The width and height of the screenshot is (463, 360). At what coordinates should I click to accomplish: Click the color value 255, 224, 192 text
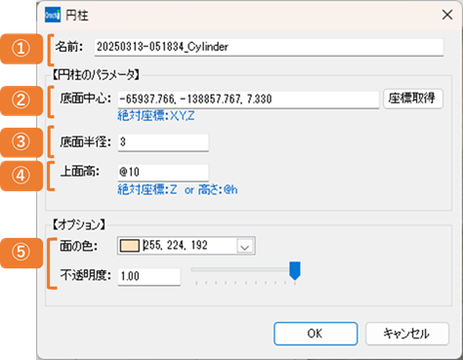(176, 245)
